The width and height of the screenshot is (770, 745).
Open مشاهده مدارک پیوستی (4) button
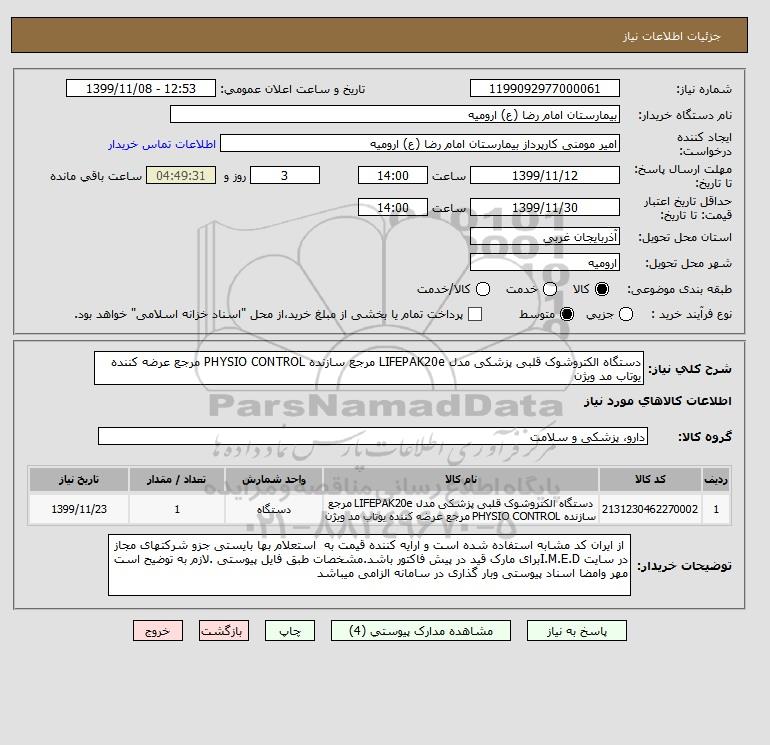[421, 631]
